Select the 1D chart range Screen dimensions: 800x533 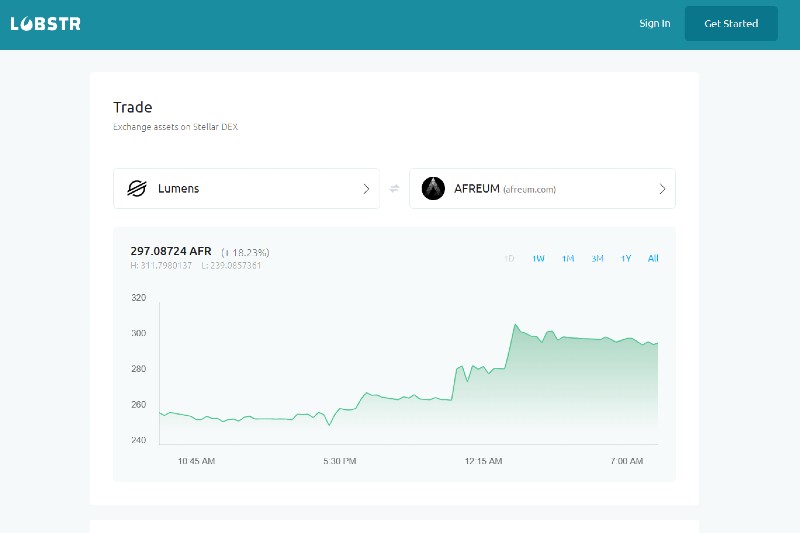[x=509, y=259]
